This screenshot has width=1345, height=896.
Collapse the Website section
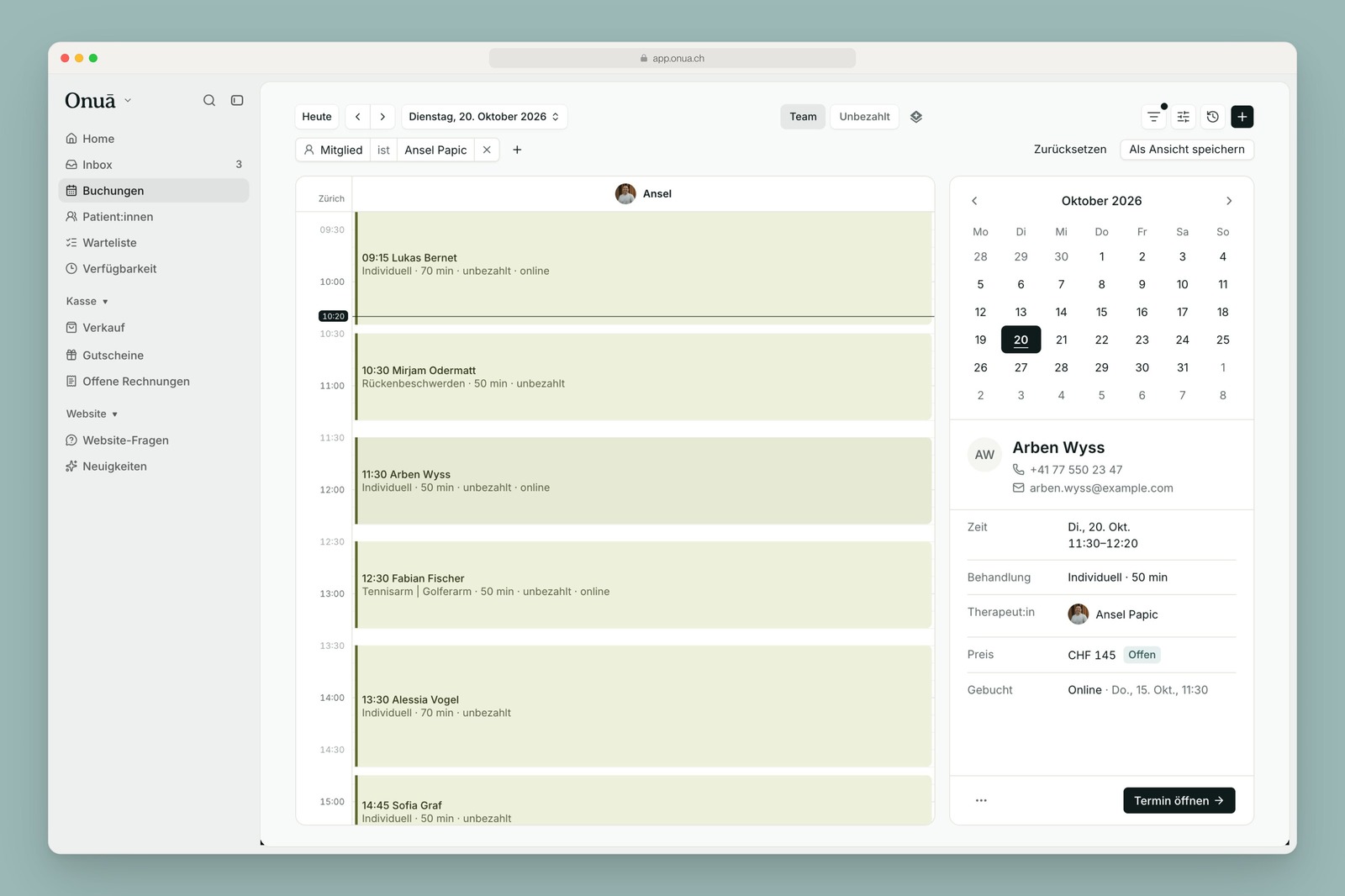[x=92, y=414]
